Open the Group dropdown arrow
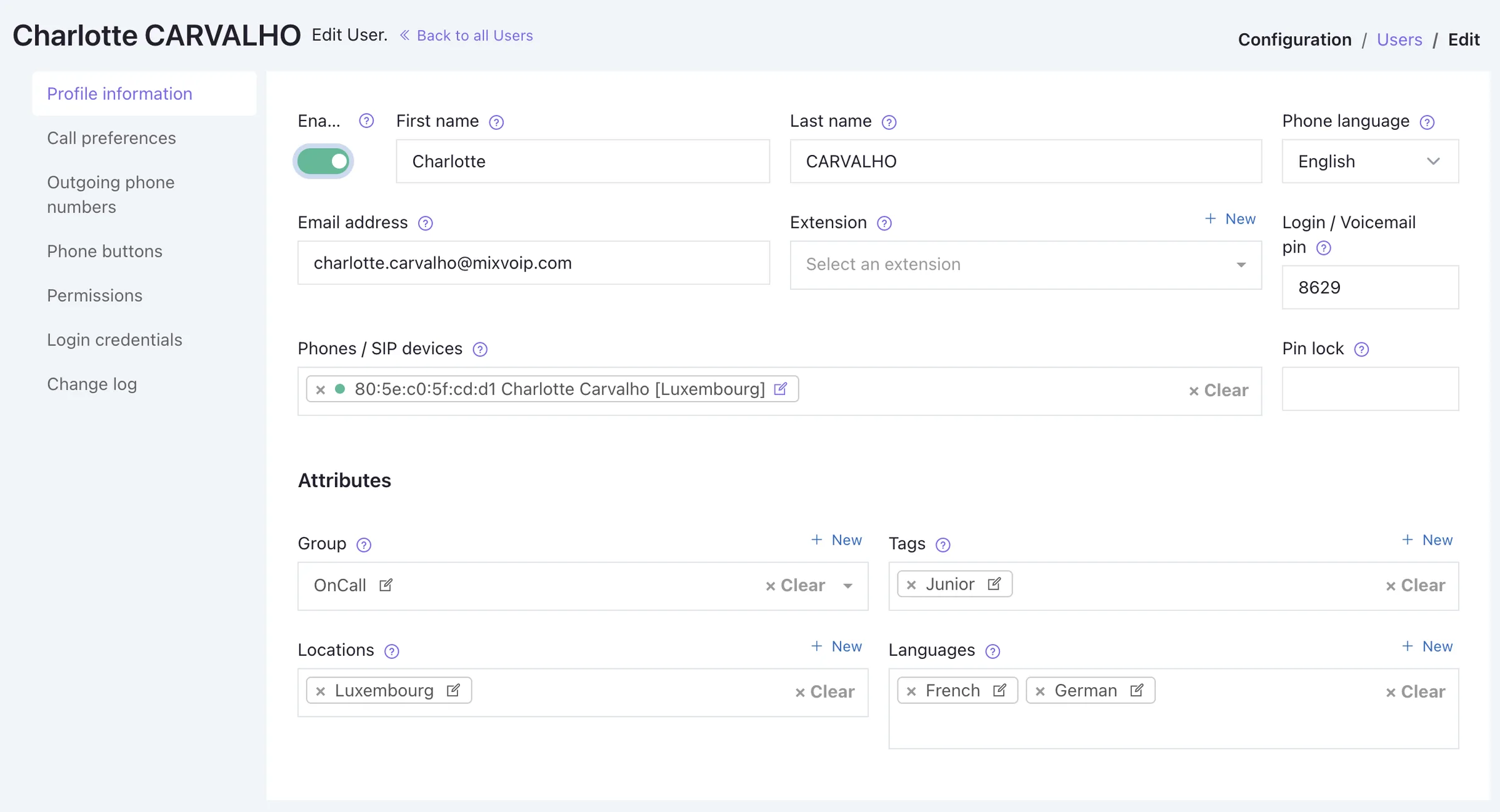The height and width of the screenshot is (812, 1500). click(x=848, y=586)
